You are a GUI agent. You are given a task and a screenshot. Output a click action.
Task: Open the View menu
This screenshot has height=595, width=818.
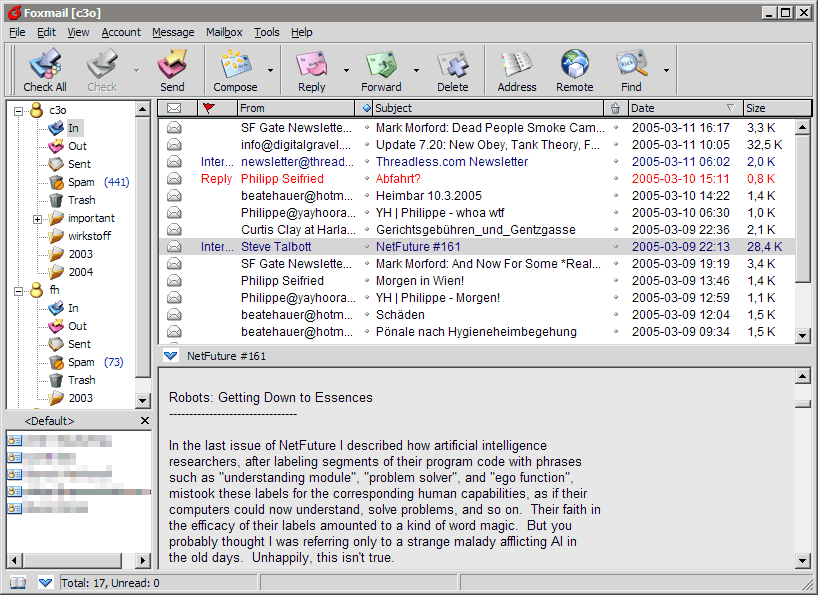[78, 32]
